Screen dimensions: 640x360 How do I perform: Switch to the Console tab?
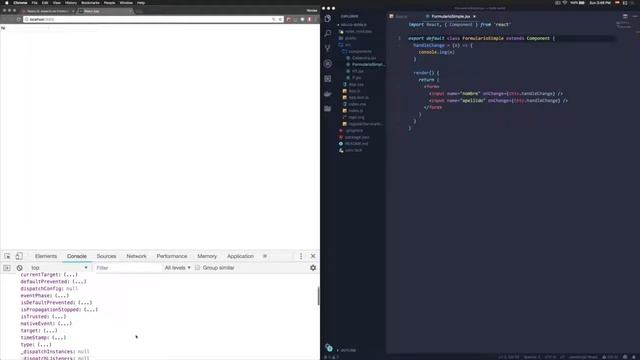pyautogui.click(x=77, y=256)
